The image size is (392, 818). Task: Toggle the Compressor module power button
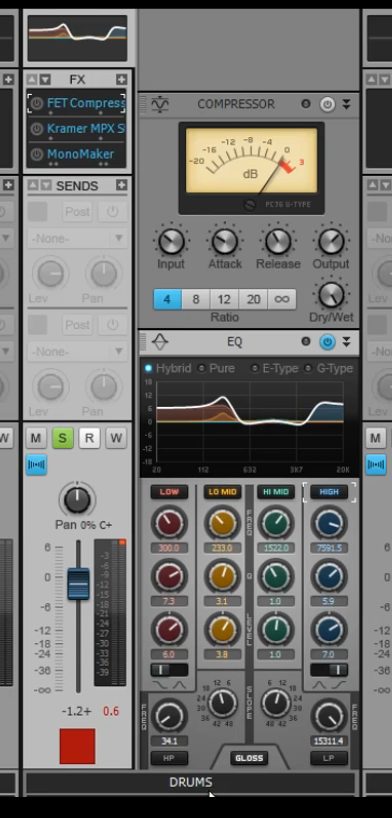coord(327,104)
